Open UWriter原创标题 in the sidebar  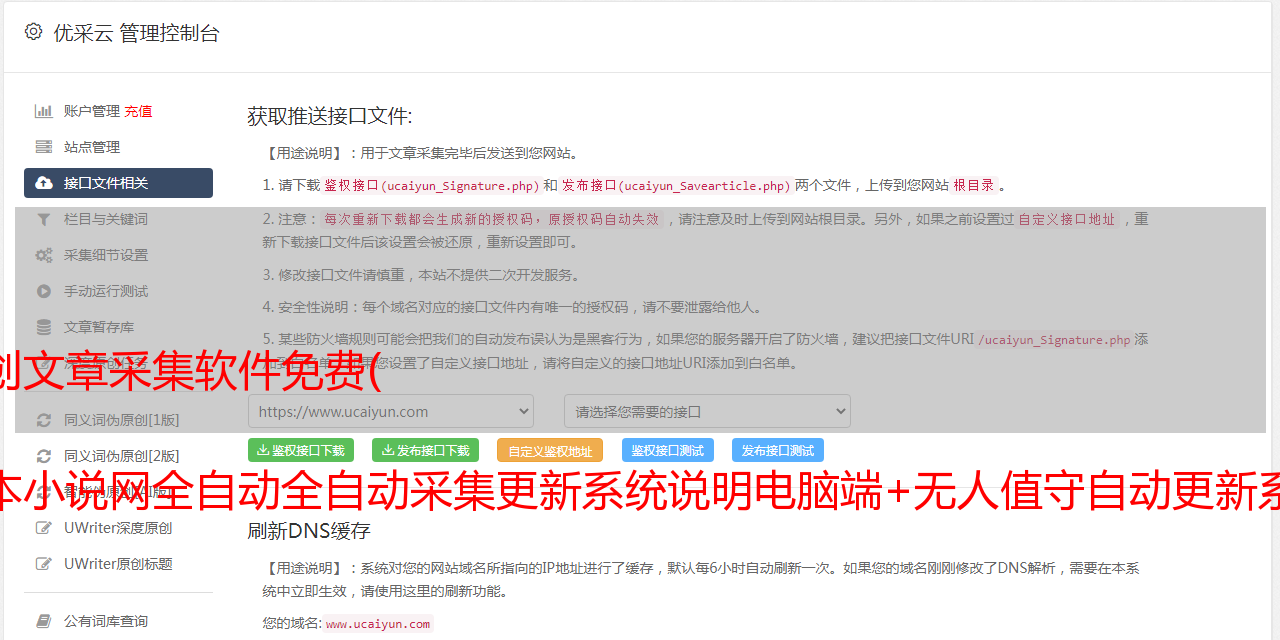click(x=118, y=564)
